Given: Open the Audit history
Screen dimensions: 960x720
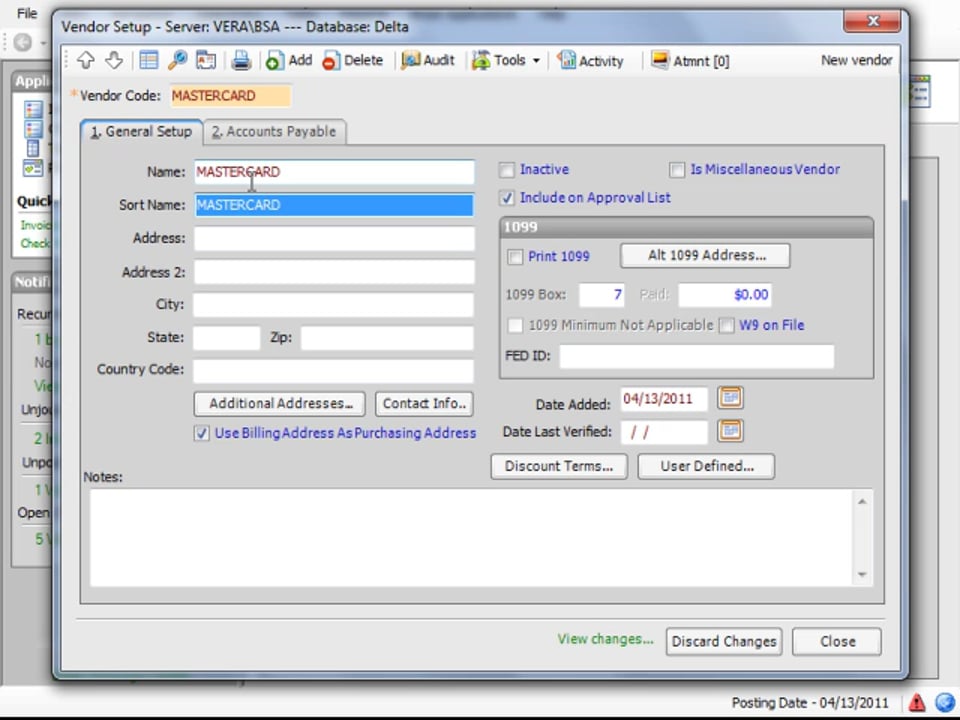Looking at the screenshot, I should (x=428, y=60).
